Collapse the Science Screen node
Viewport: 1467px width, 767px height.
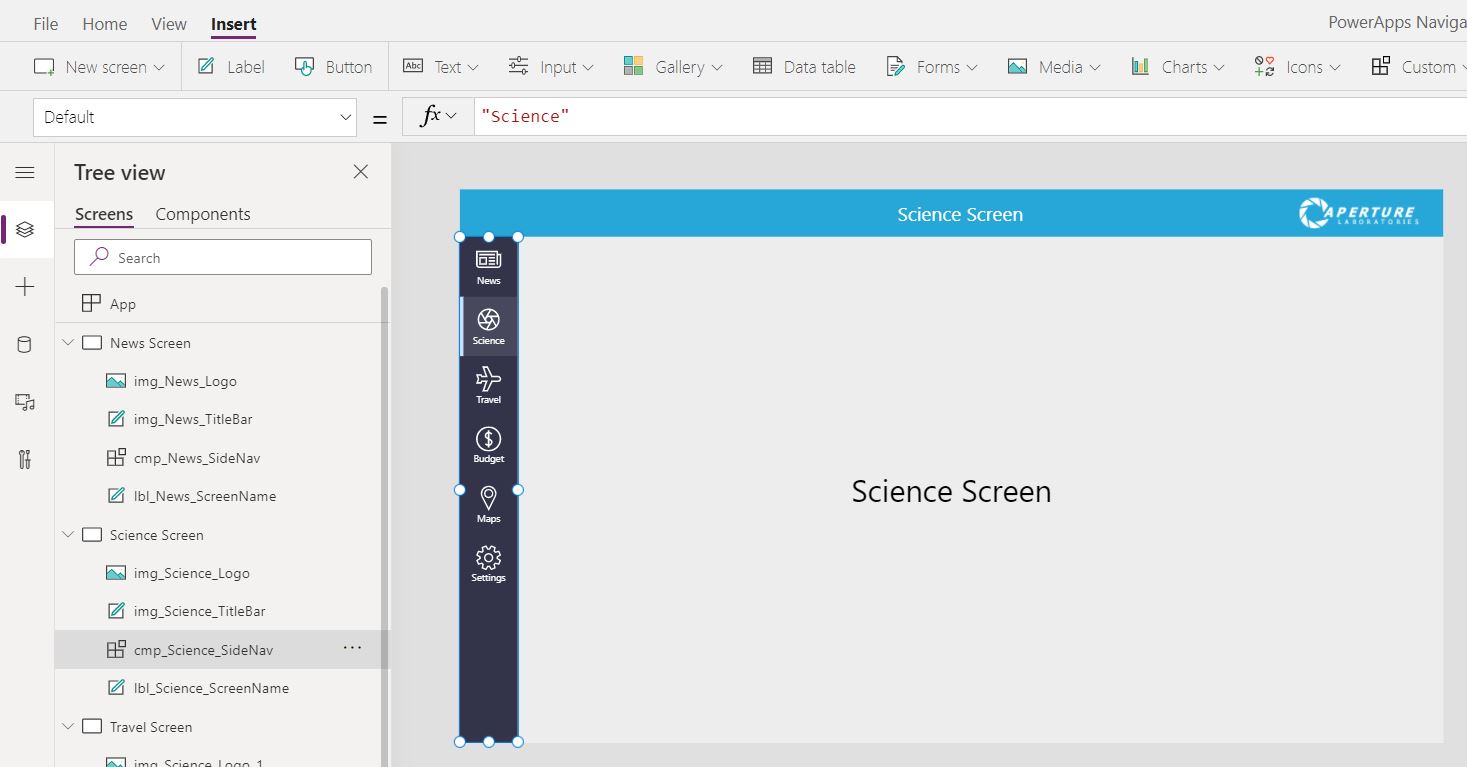click(x=68, y=535)
